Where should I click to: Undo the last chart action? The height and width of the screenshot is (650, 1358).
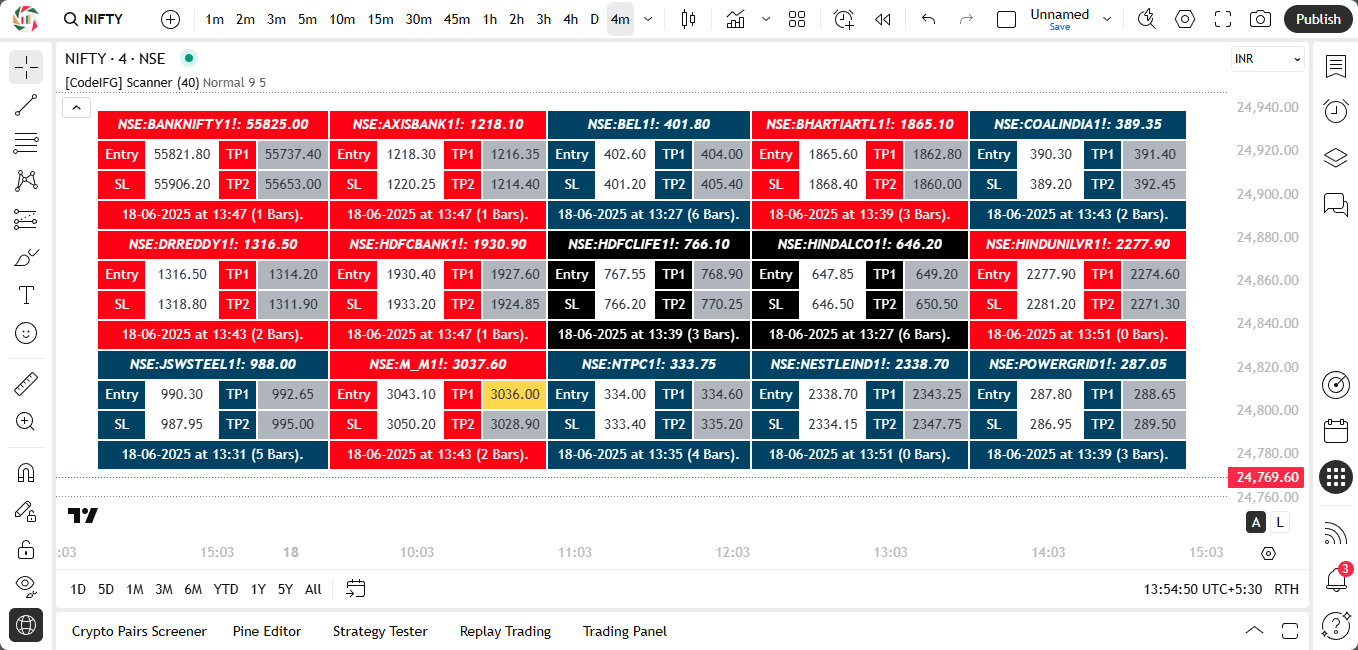pyautogui.click(x=929, y=19)
